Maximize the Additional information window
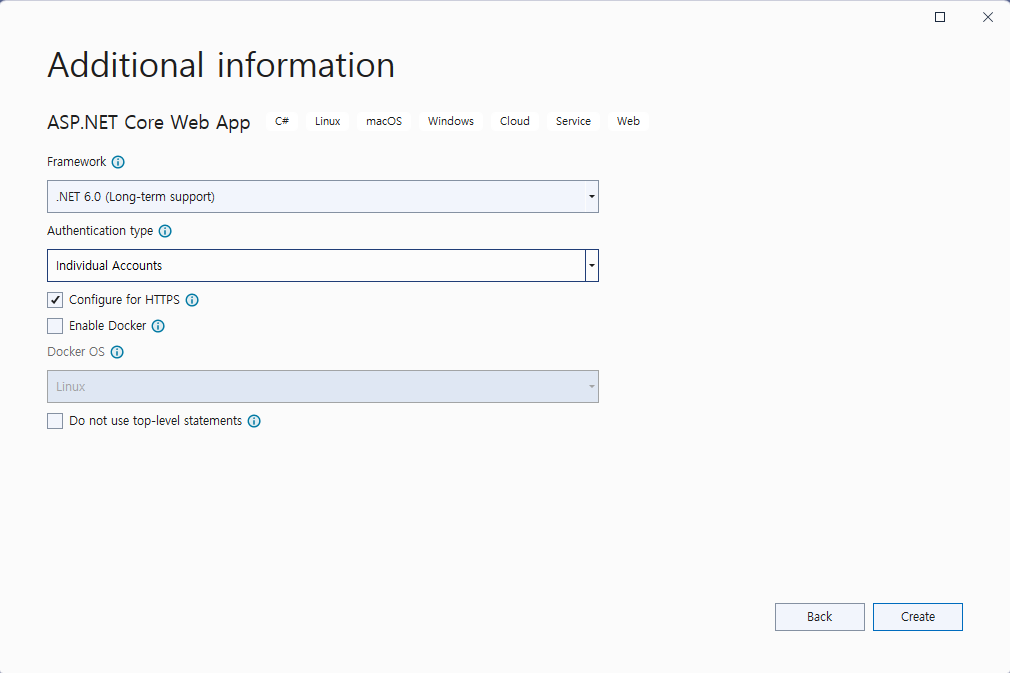This screenshot has width=1010, height=673. pyautogui.click(x=940, y=17)
